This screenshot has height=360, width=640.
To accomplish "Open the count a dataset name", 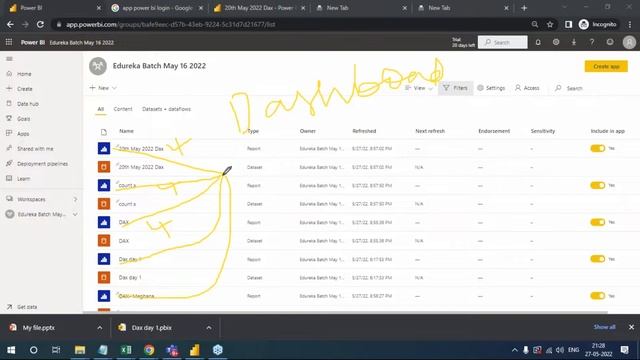I will [x=127, y=204].
